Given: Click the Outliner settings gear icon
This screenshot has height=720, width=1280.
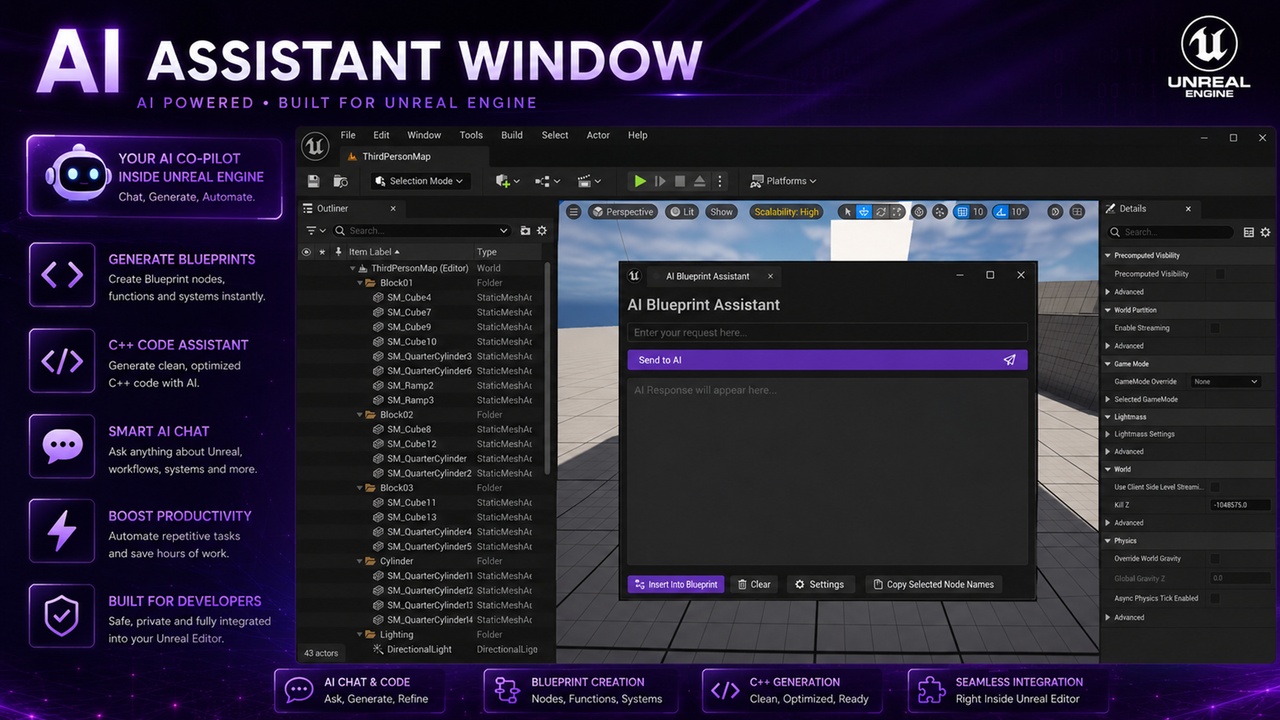Looking at the screenshot, I should pyautogui.click(x=542, y=231).
